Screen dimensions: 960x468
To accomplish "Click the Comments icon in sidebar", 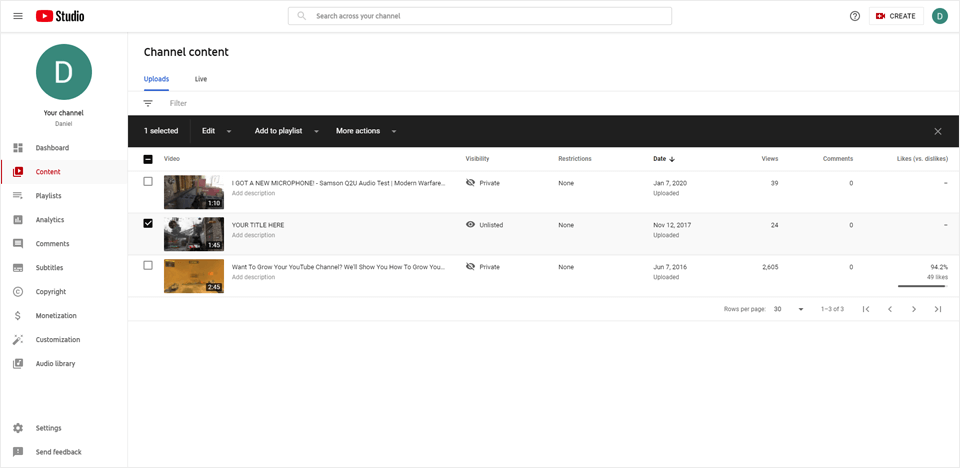I will click(x=18, y=244).
